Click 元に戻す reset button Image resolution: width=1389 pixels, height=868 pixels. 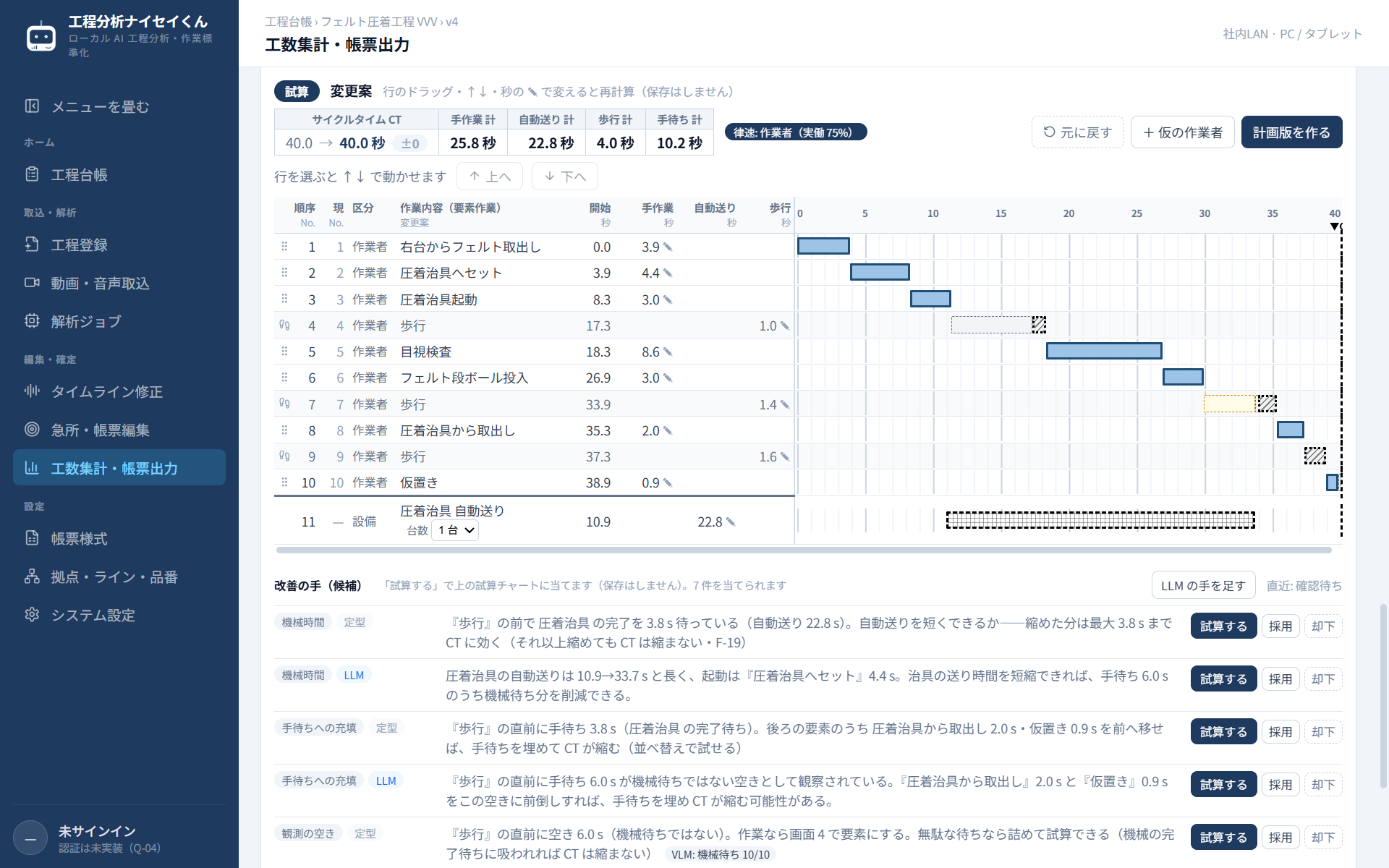[x=1077, y=132]
